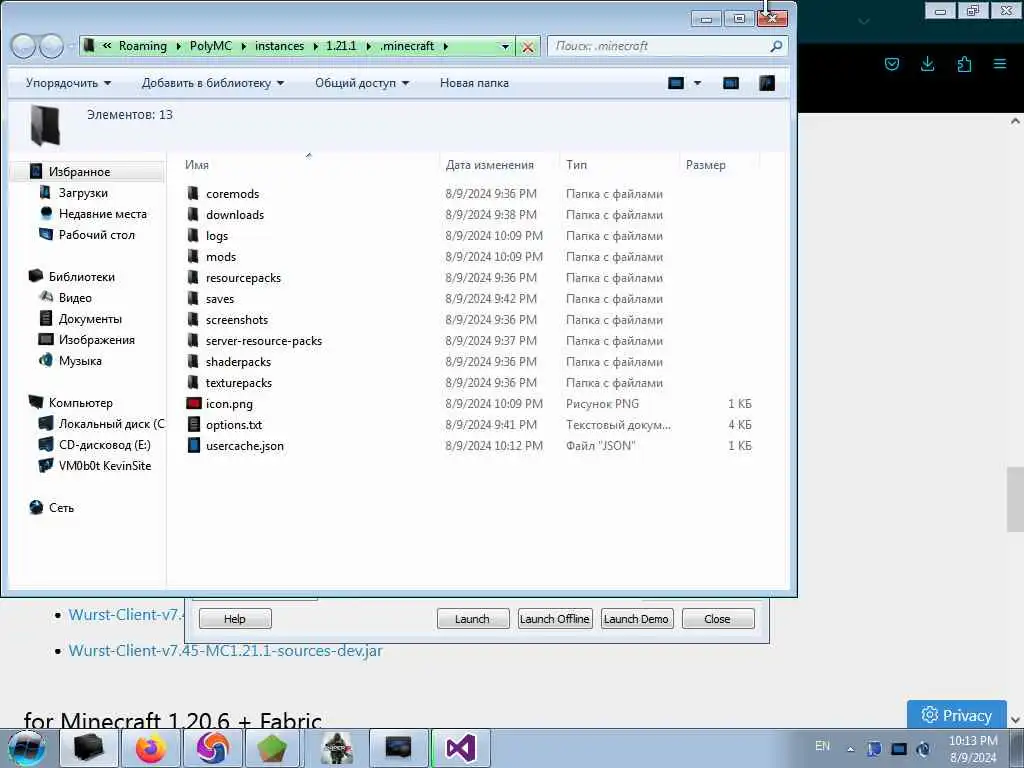The image size is (1024, 768).
Task: Expand path arrow after .minecraft
Action: [x=445, y=46]
